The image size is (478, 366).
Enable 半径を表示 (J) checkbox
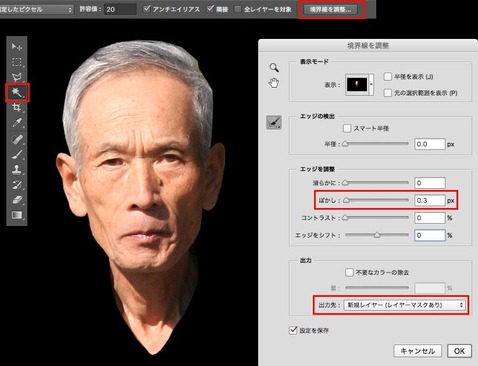point(387,77)
